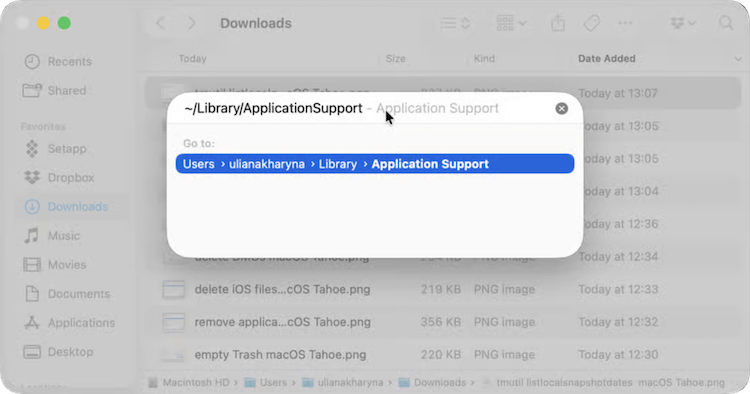Viewport: 750px width, 394px height.
Task: Select file empty Trash macOS Tahoe.png
Action: pyautogui.click(x=280, y=355)
